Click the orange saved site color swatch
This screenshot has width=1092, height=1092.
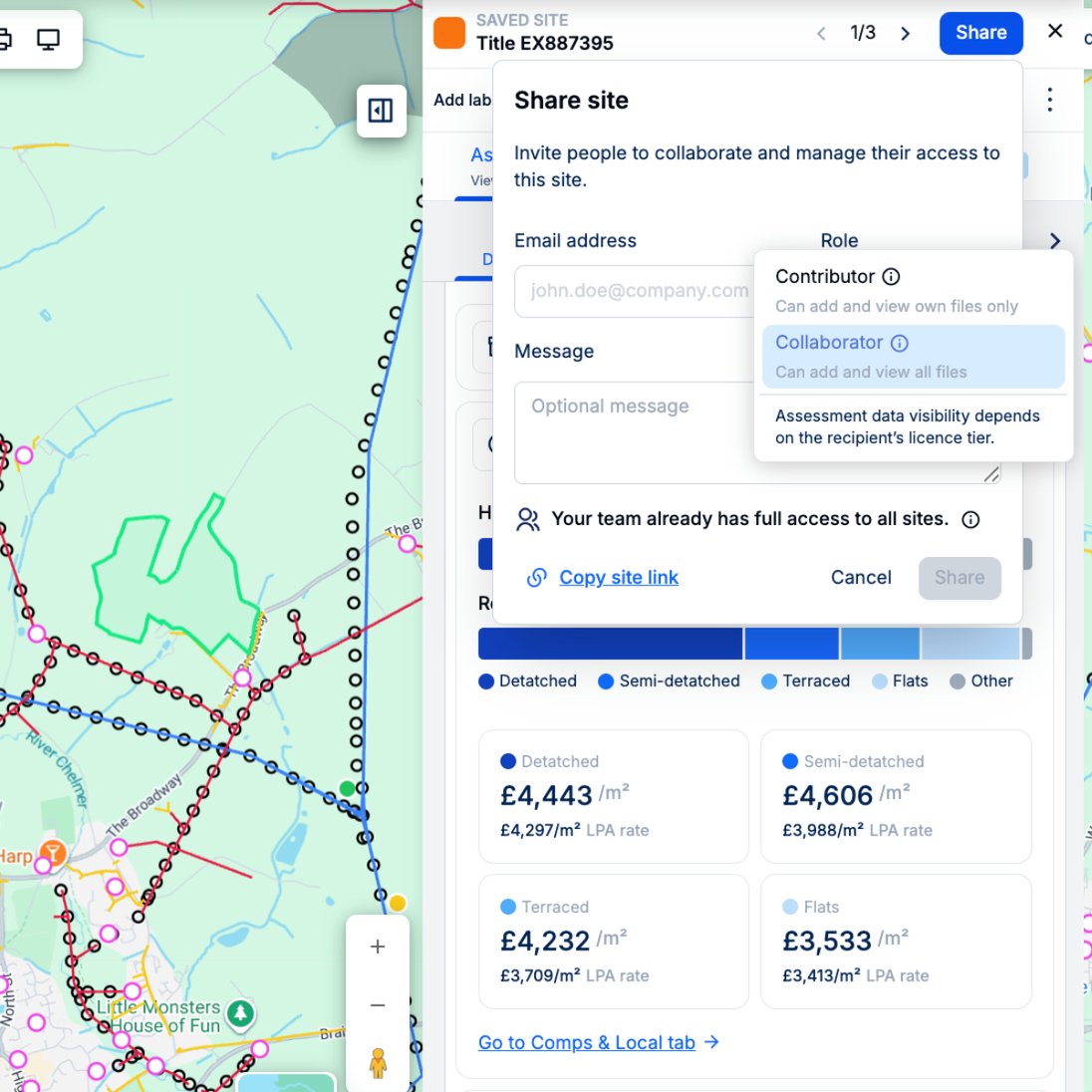coord(449,33)
